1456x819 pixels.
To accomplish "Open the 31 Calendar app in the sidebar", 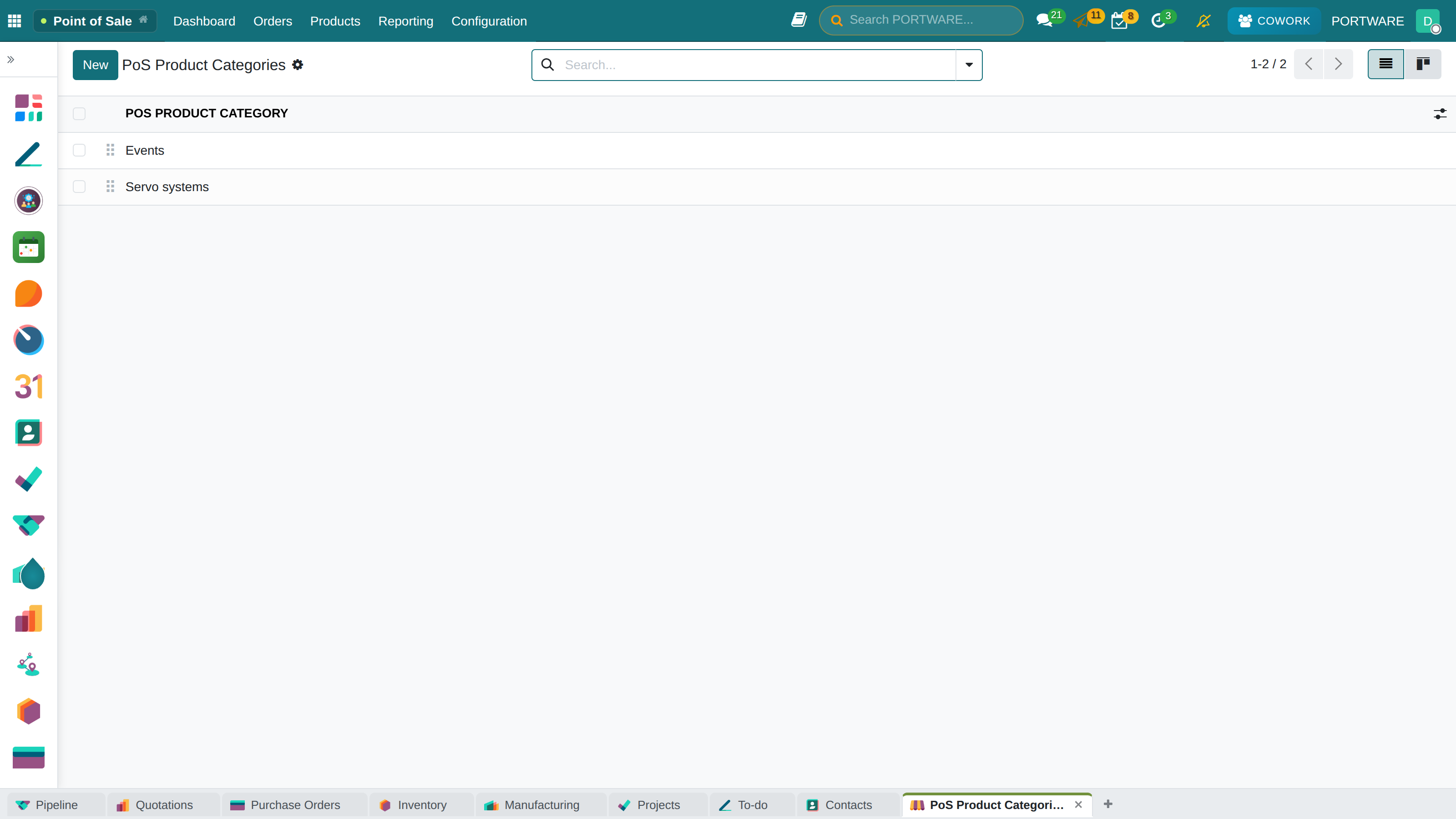I will pos(28,387).
